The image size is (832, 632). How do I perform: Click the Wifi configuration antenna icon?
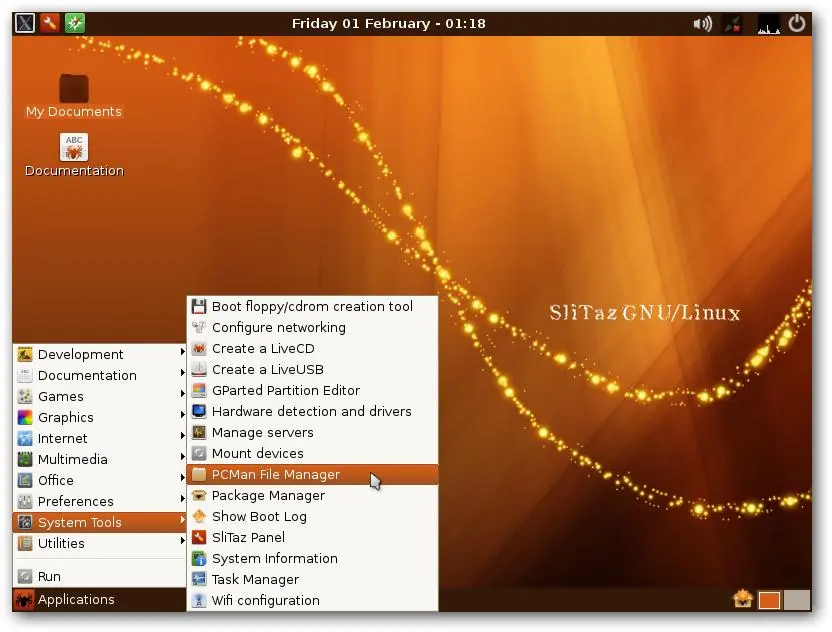pyautogui.click(x=199, y=600)
